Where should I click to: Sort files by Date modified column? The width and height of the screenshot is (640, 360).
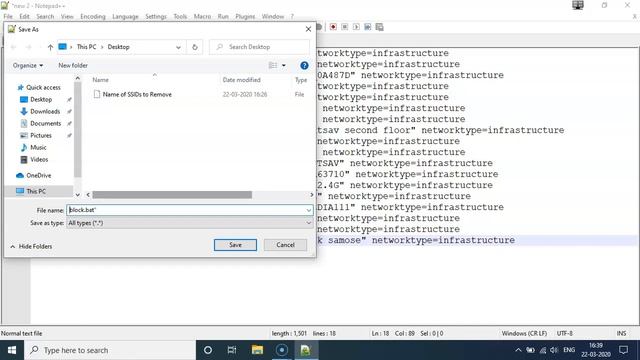(x=242, y=80)
